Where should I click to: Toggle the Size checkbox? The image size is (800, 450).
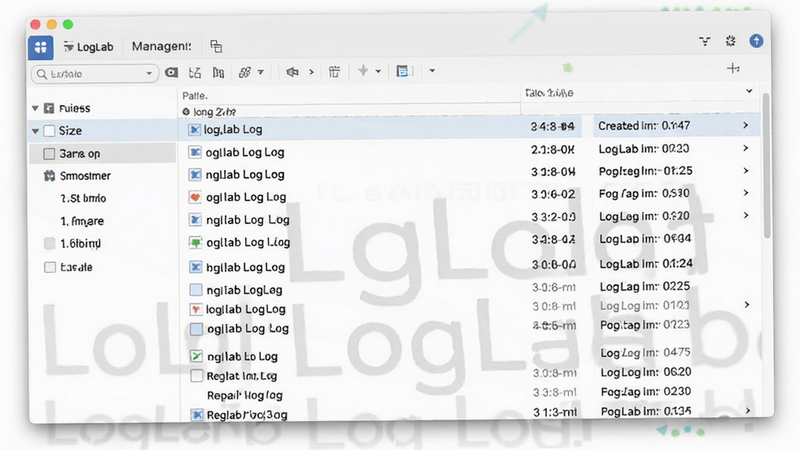pyautogui.click(x=49, y=131)
